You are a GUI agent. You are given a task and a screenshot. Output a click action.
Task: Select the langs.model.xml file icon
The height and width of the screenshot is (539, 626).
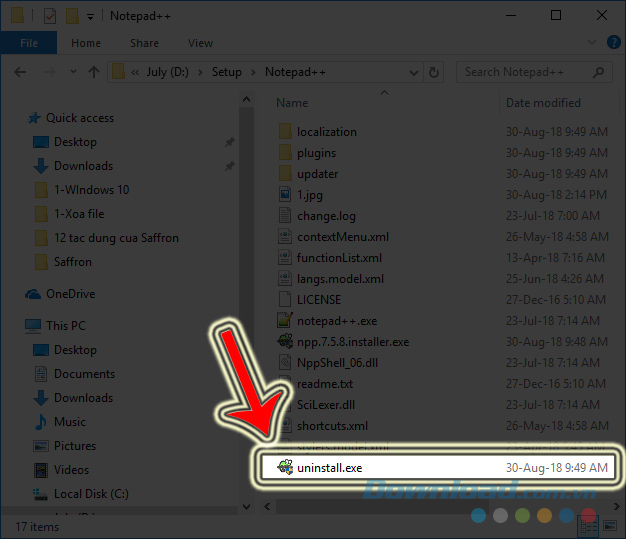point(285,278)
